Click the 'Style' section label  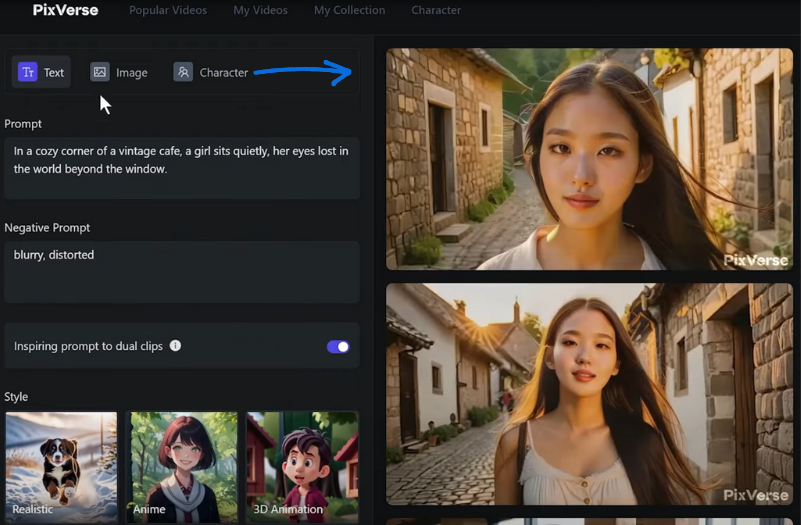pos(16,397)
